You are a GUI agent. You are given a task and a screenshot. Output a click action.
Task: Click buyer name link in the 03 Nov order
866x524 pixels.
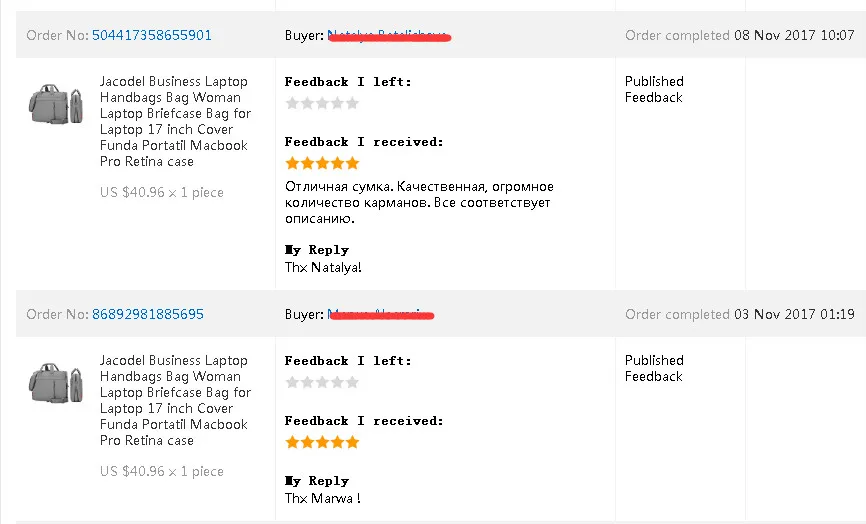[x=380, y=315]
